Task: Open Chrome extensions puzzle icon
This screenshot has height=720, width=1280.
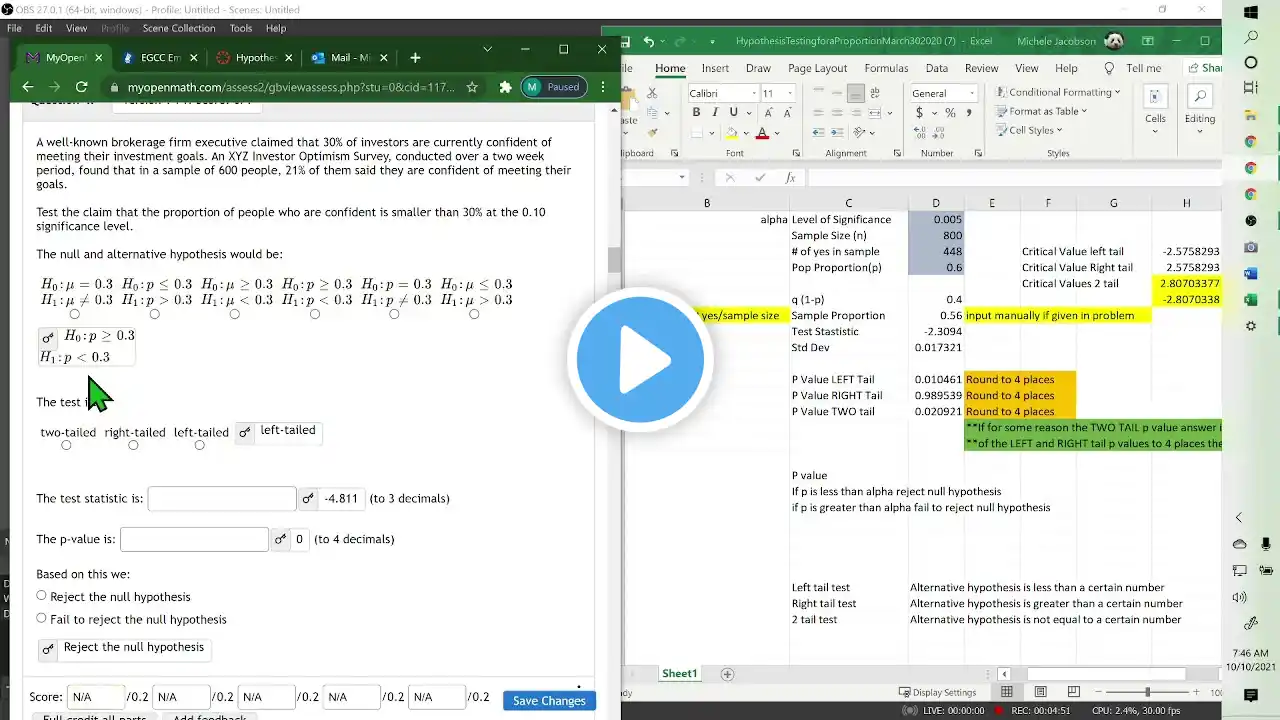Action: pyautogui.click(x=506, y=87)
